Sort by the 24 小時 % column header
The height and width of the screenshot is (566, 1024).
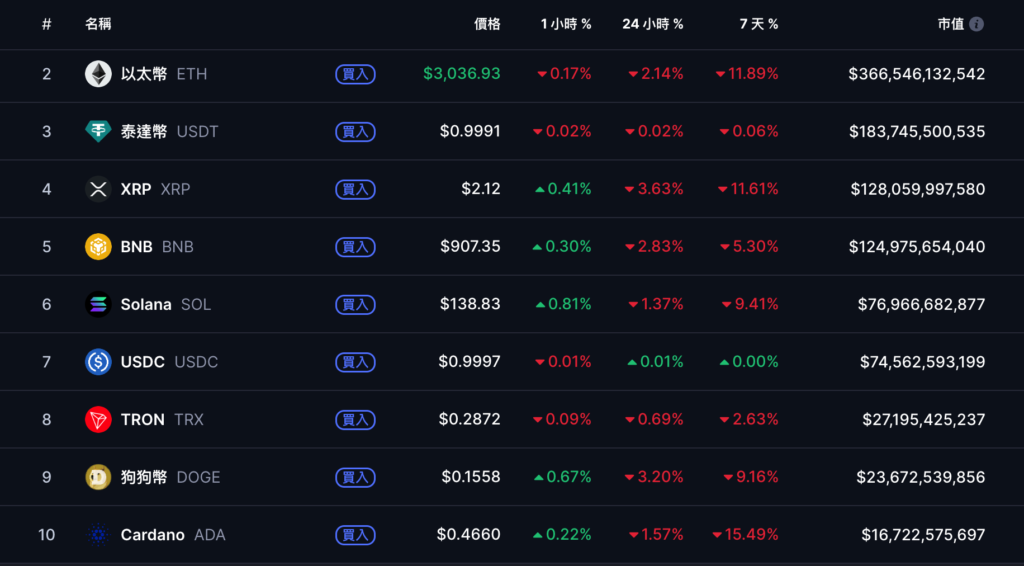click(x=652, y=24)
